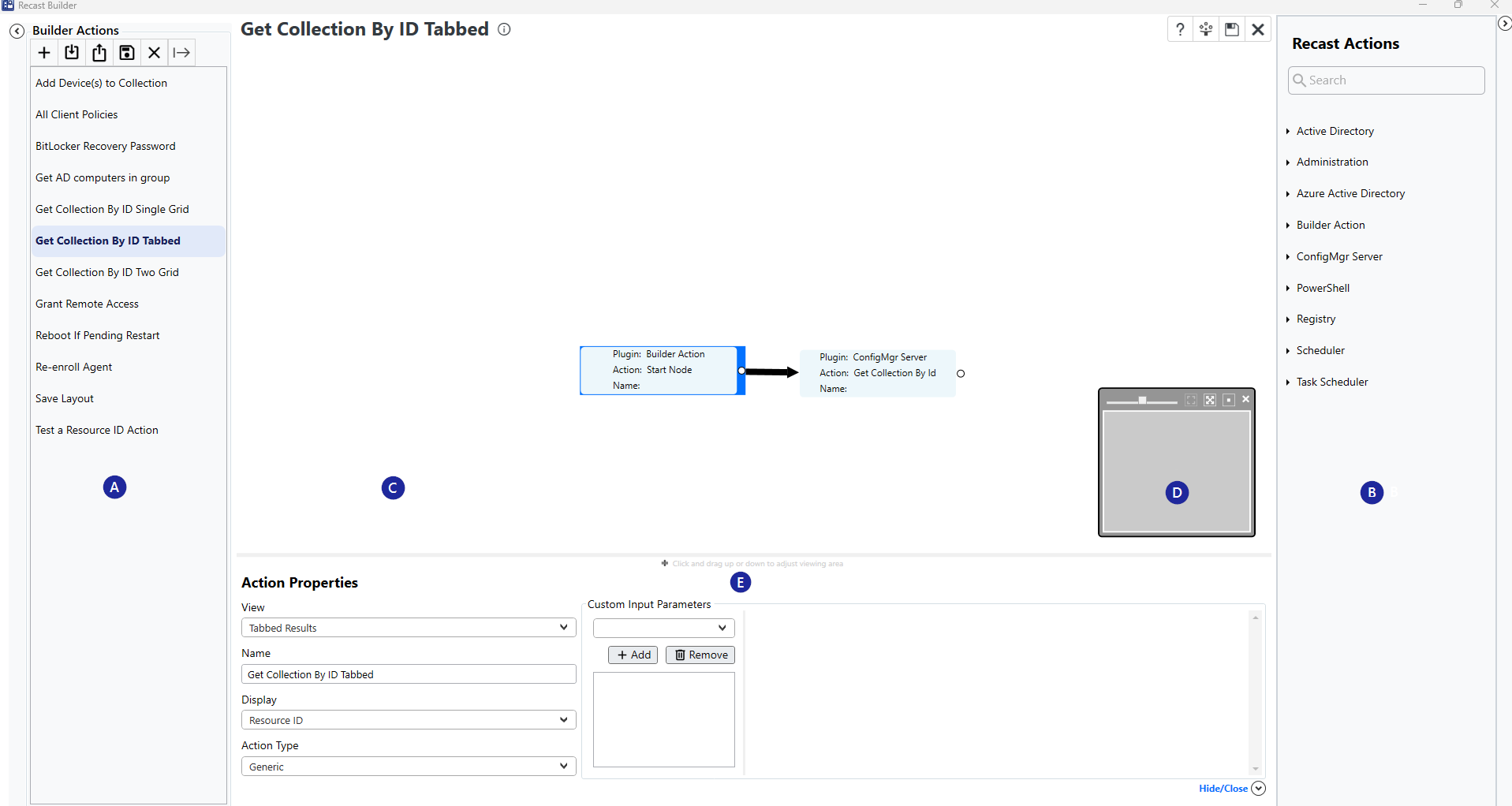Click the output connector of Get Collection node
This screenshot has height=806, width=1512.
pos(961,374)
